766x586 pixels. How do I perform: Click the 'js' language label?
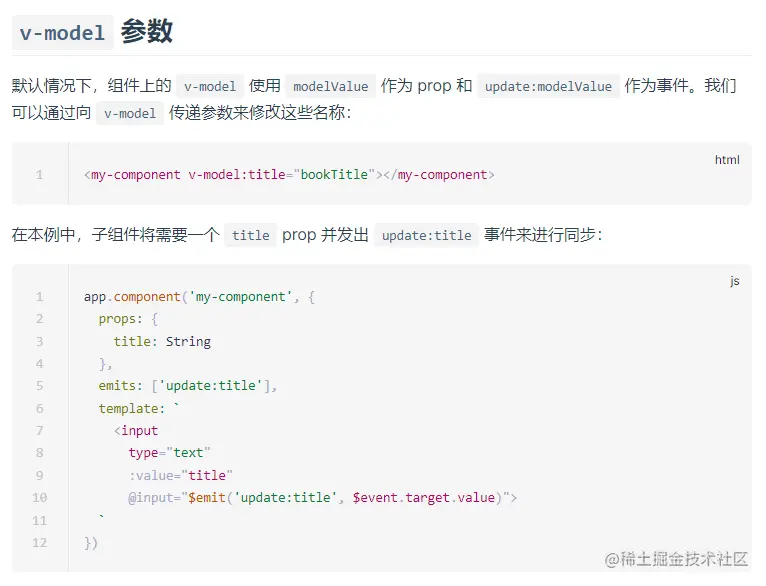pos(735,281)
